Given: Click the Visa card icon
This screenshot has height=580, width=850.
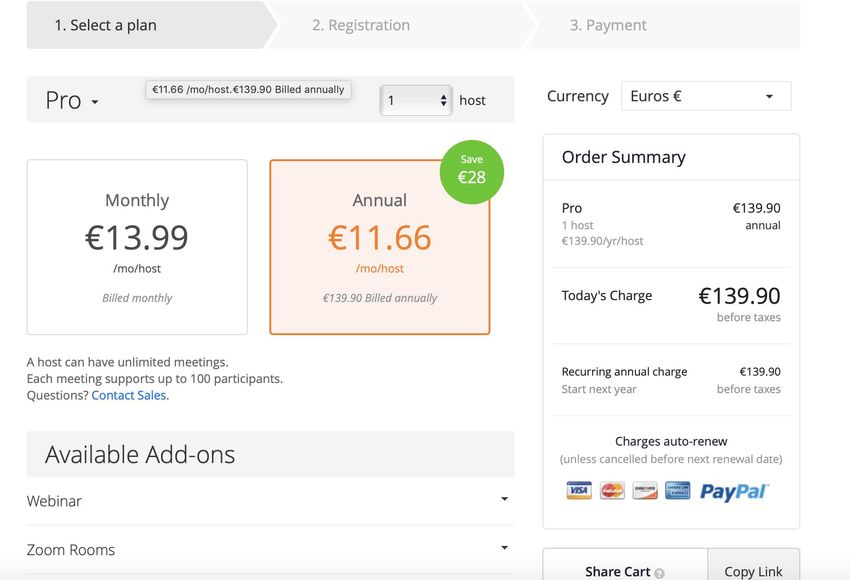Looking at the screenshot, I should pyautogui.click(x=578, y=491).
